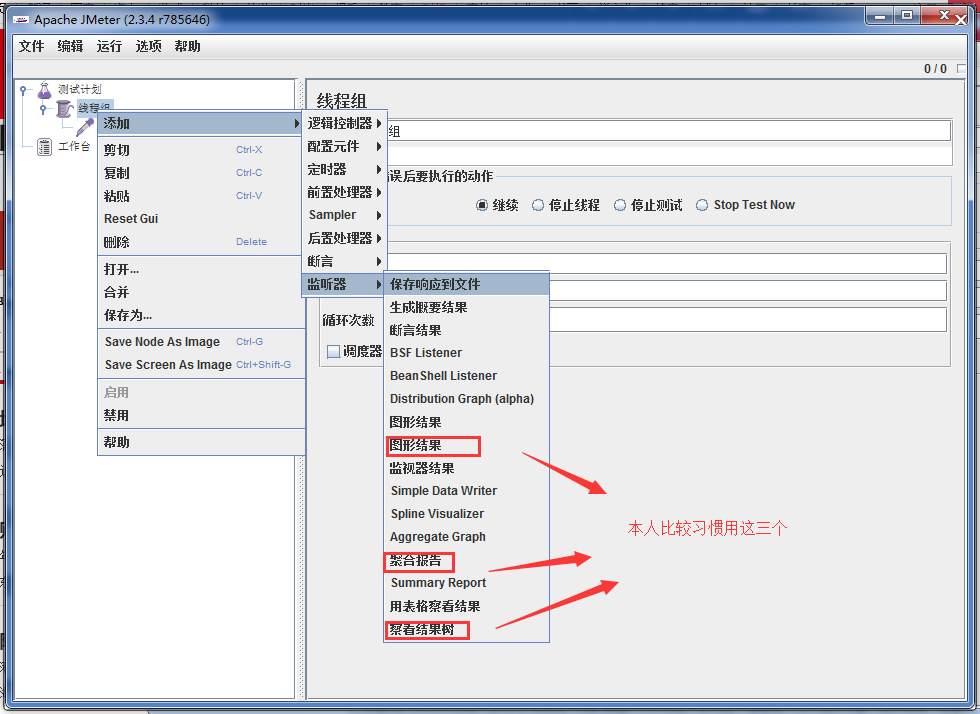Screen dimensions: 980x714
Task: Choose 保存为... from the context menu
Action: [201, 316]
